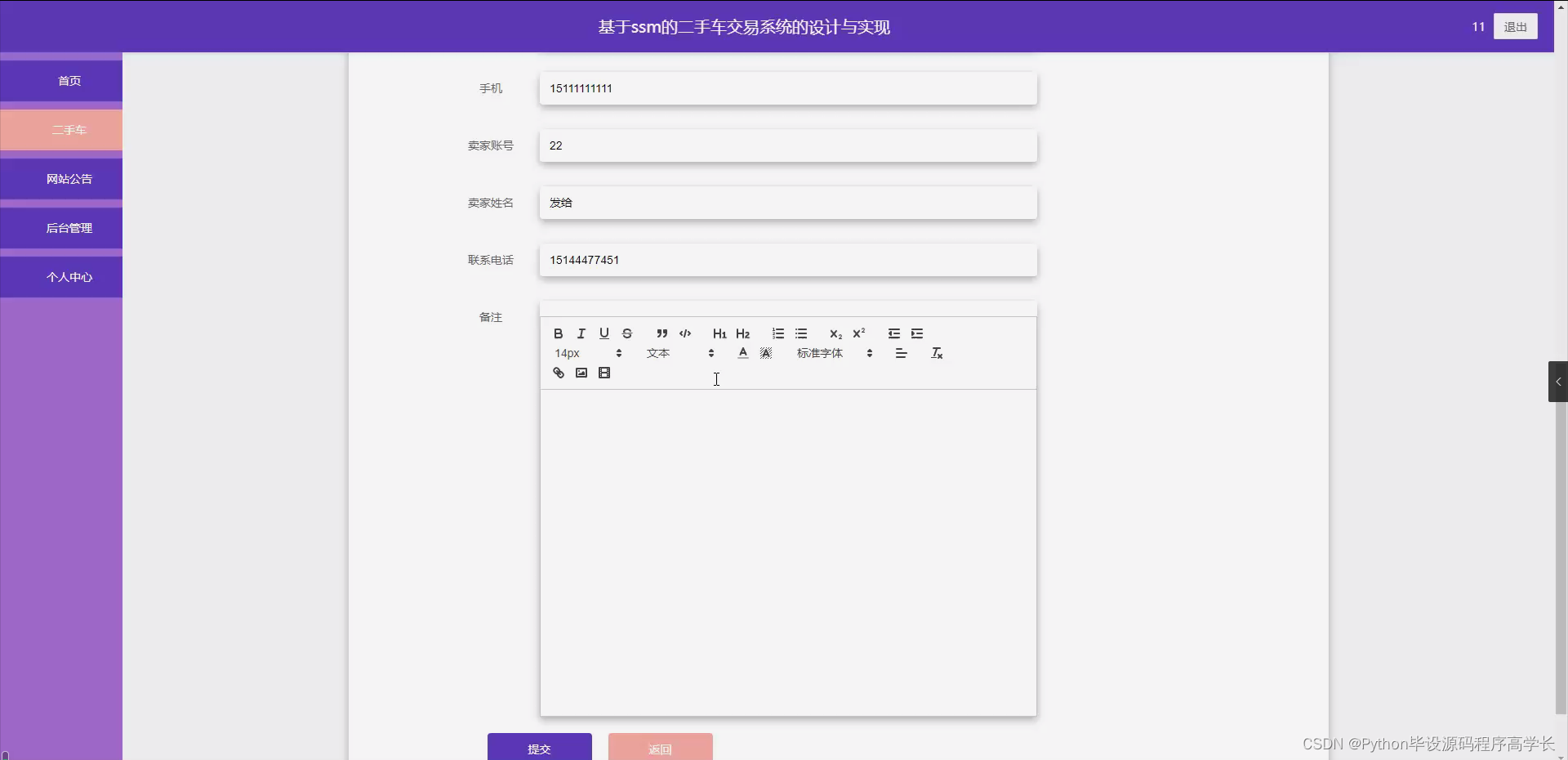Apply strikethrough formatting

(626, 333)
